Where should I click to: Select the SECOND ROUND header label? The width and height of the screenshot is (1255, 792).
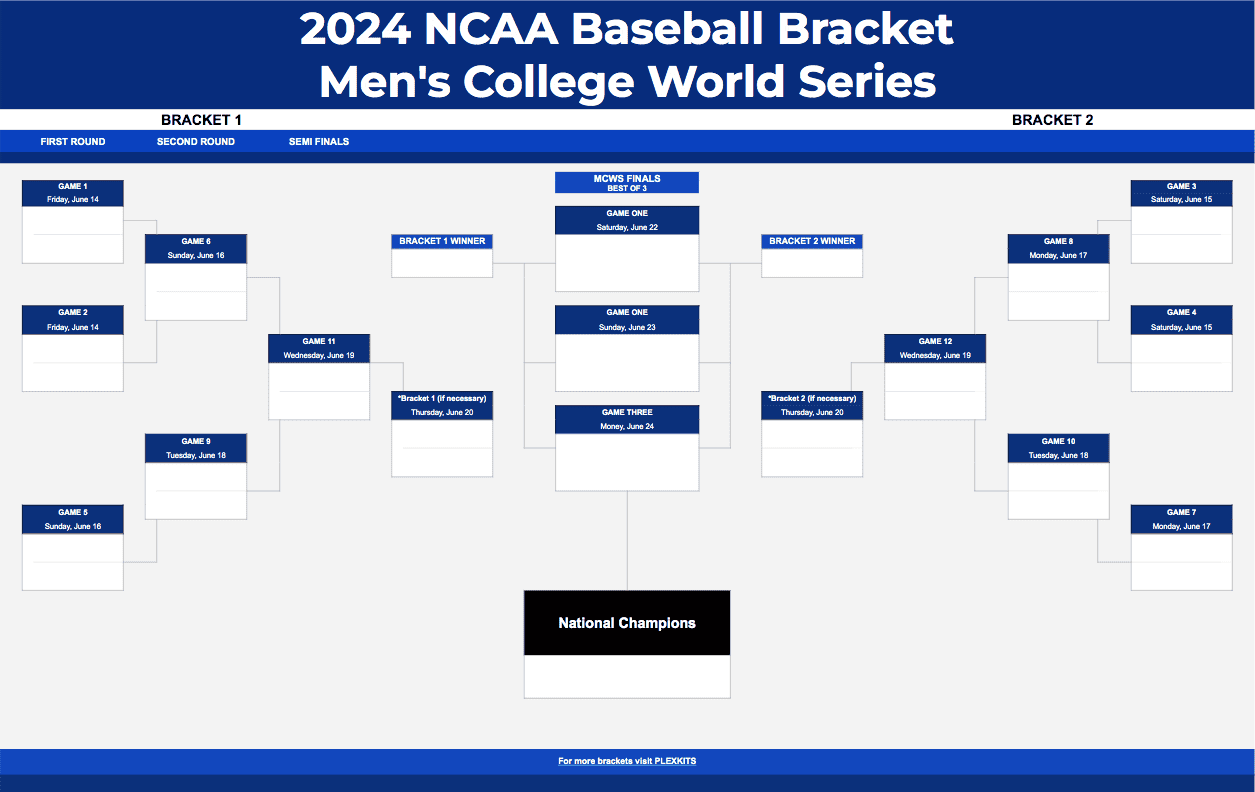pos(196,142)
